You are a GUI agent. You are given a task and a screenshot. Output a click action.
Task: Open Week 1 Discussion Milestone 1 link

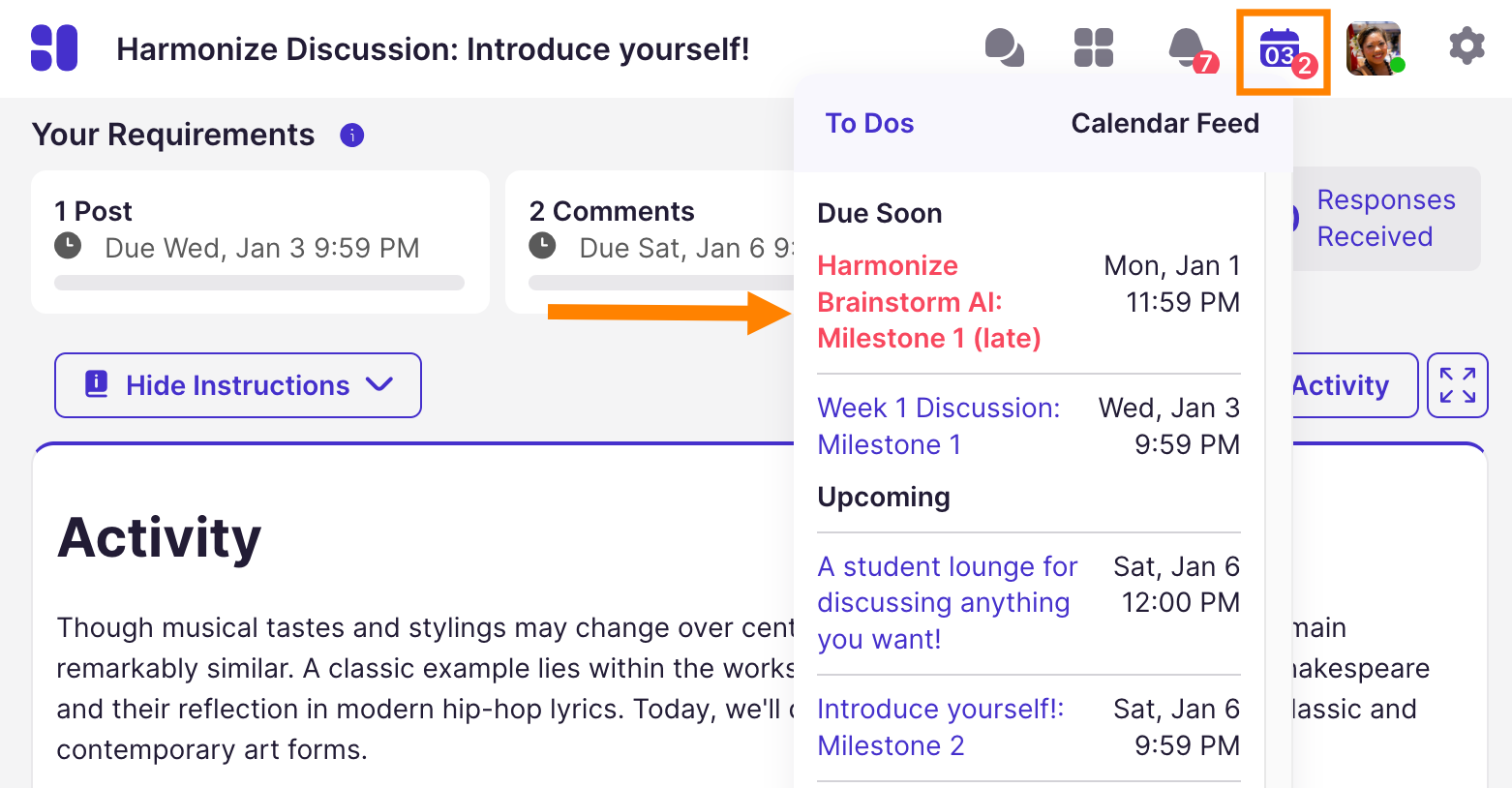pos(937,426)
